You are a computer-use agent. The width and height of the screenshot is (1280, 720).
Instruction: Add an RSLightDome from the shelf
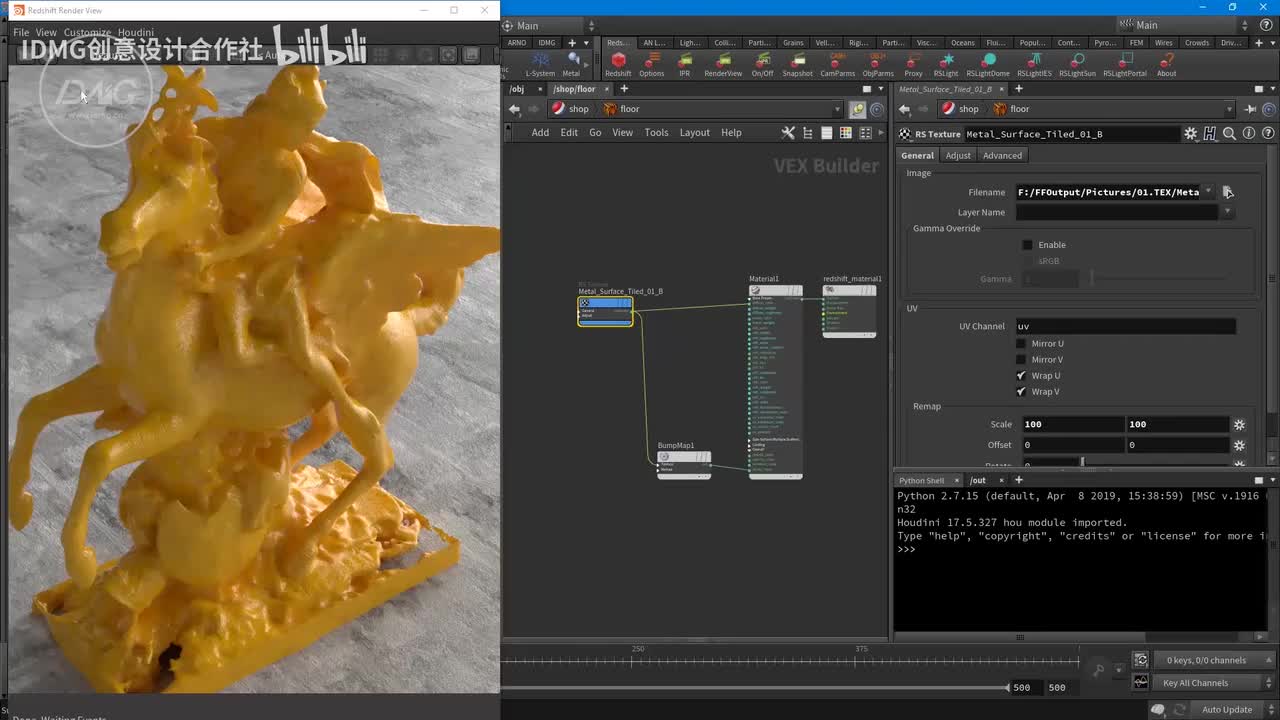tap(988, 65)
